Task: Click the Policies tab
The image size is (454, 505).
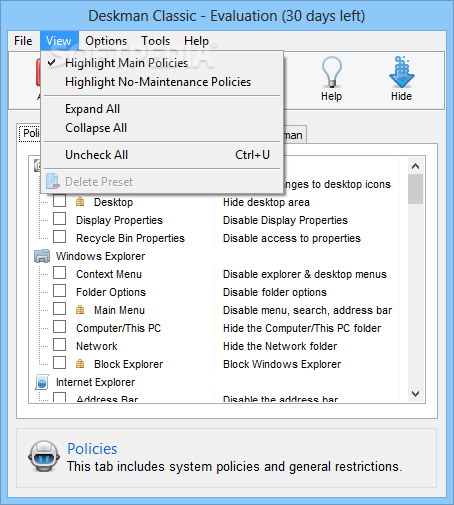Action: pyautogui.click(x=30, y=133)
